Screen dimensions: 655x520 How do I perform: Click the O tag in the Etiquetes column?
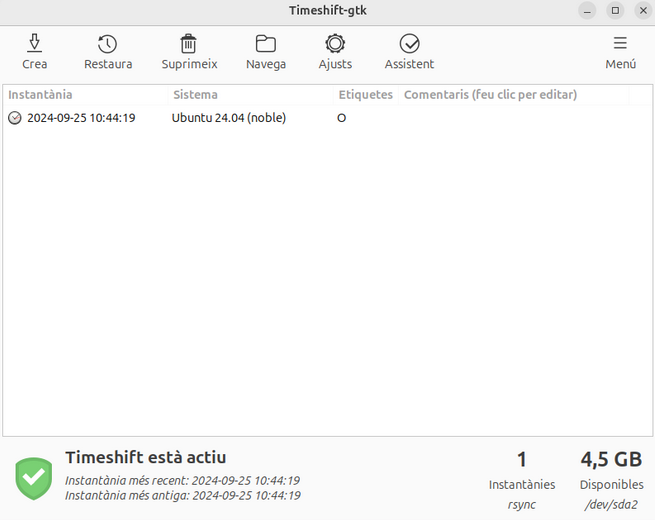pyautogui.click(x=342, y=118)
